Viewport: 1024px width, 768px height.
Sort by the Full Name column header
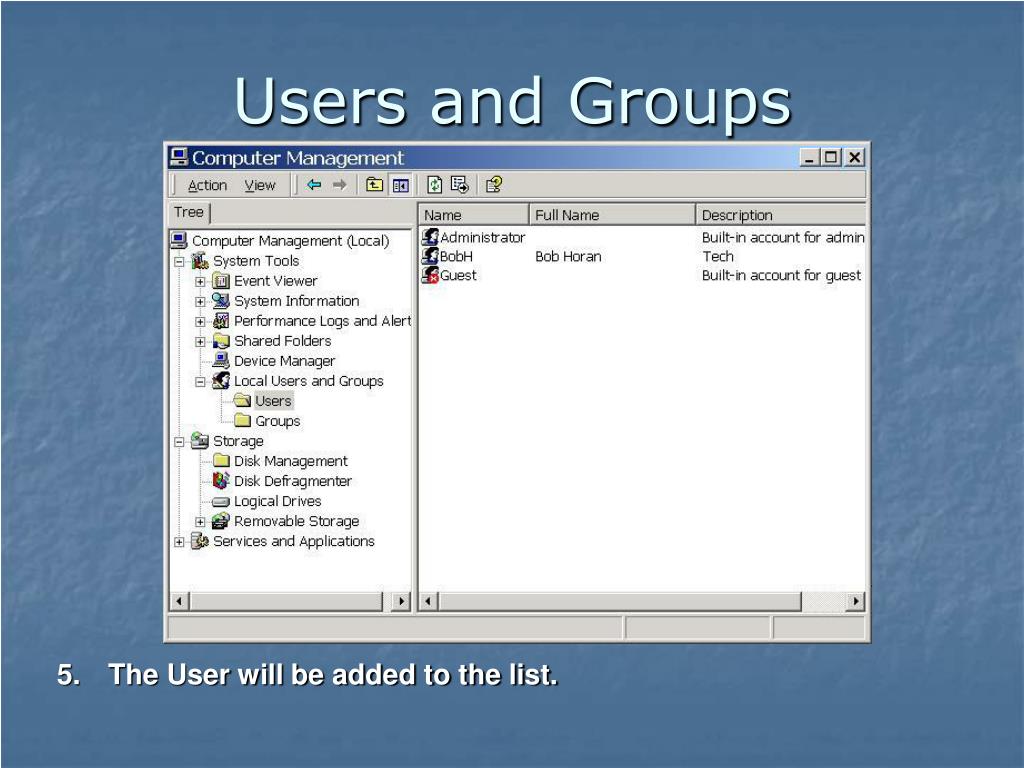click(x=612, y=215)
